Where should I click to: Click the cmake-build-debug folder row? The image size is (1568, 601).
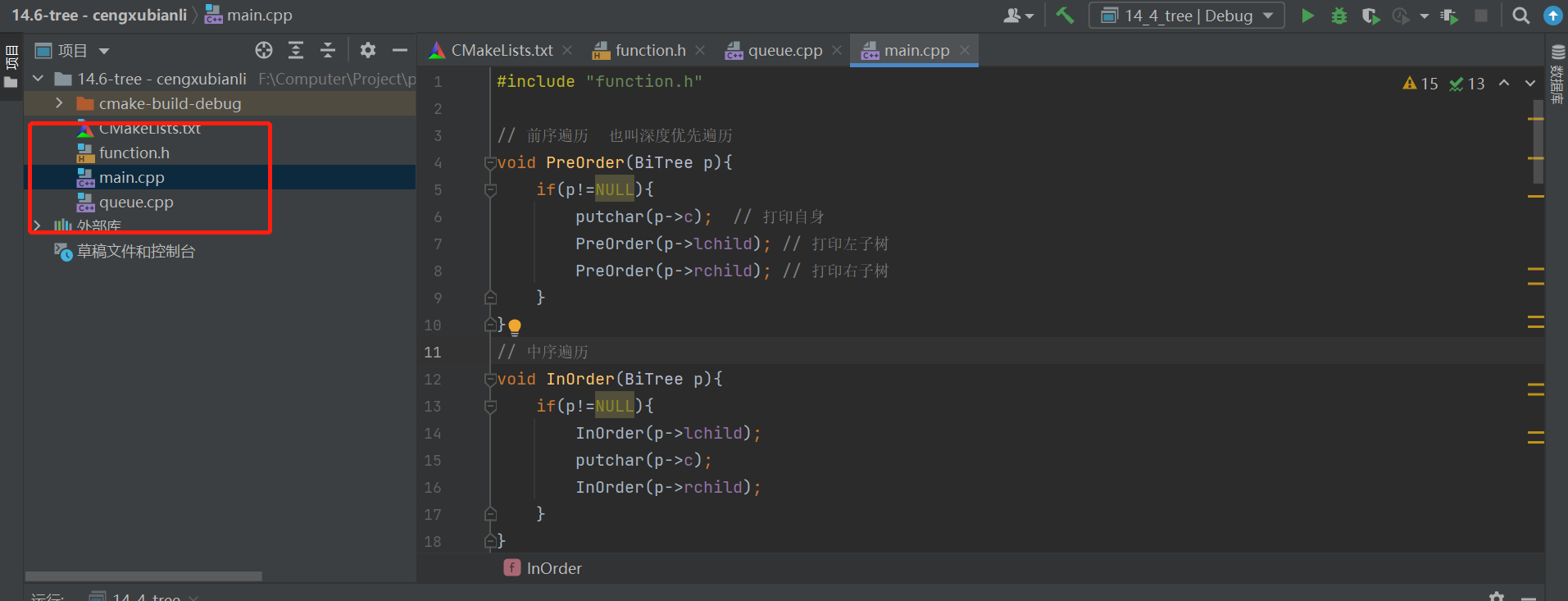(220, 103)
